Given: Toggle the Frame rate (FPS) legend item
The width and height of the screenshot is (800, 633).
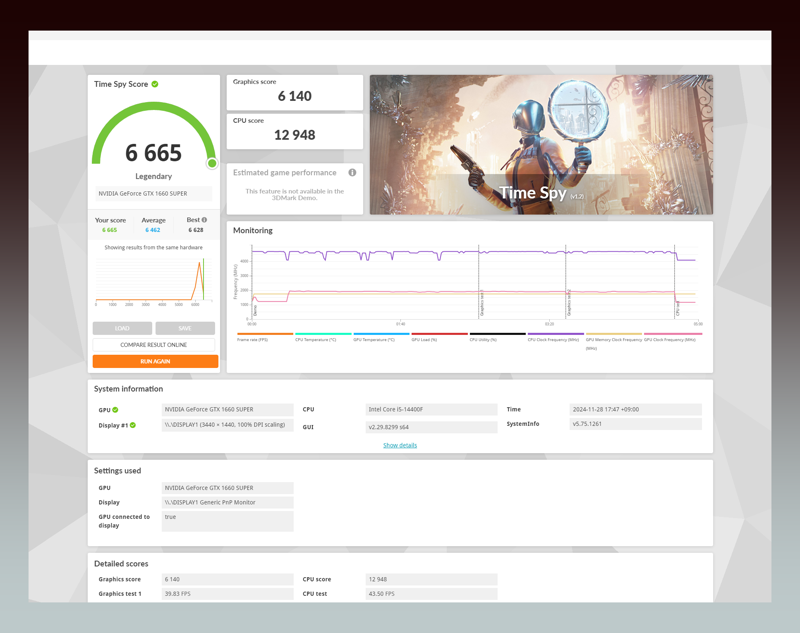Looking at the screenshot, I should [265, 337].
